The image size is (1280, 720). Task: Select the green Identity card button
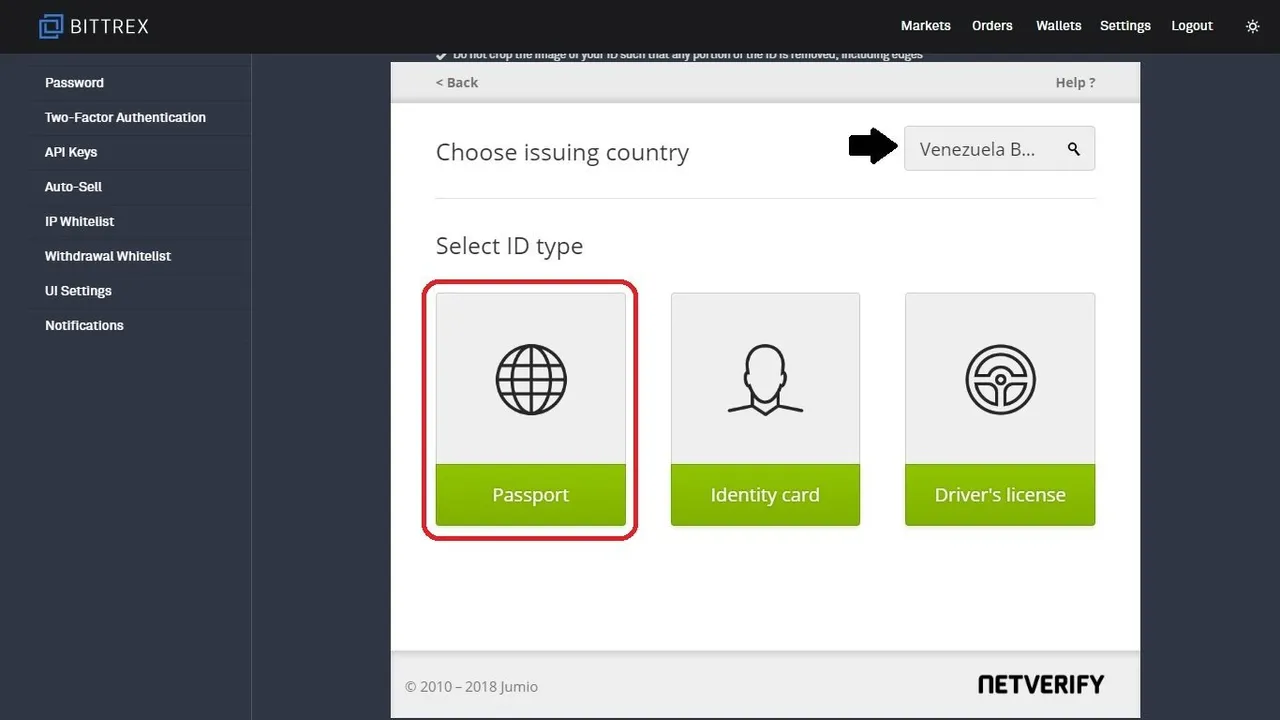pyautogui.click(x=765, y=495)
